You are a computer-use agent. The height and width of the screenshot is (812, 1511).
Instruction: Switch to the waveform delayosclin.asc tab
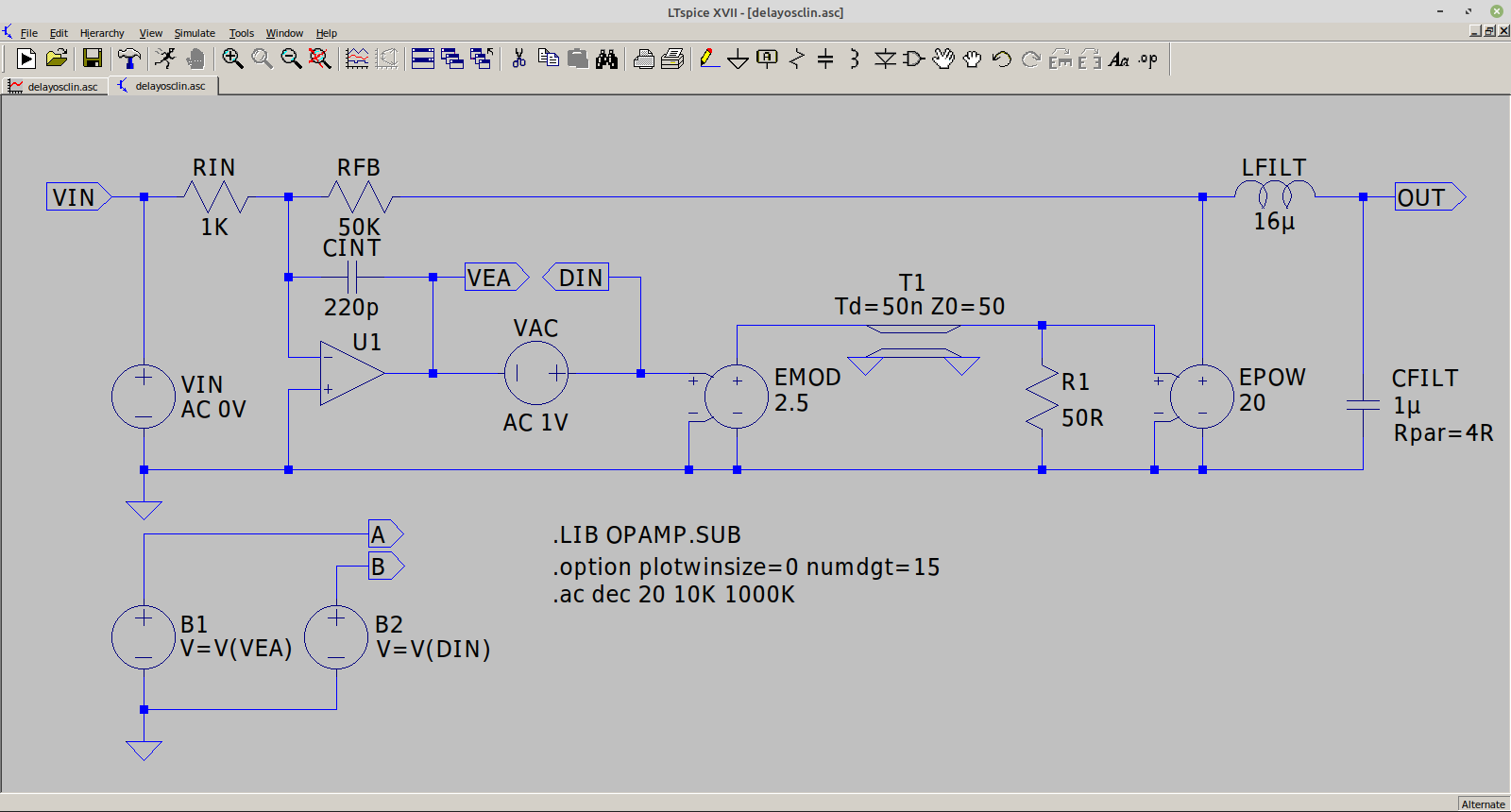pyautogui.click(x=54, y=86)
